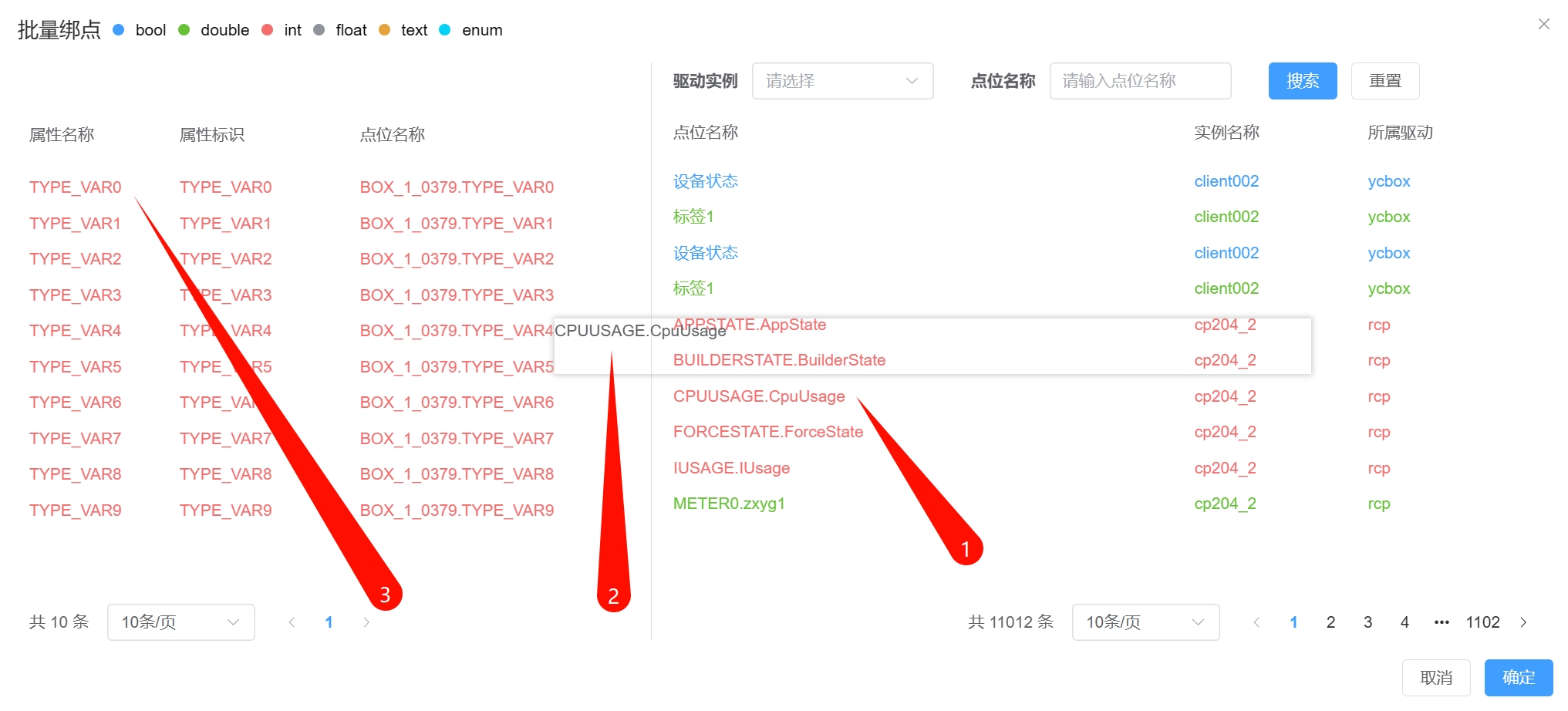Viewport: 1568px width, 711px height.
Task: Click the blue bool legend dot
Action: (x=119, y=30)
